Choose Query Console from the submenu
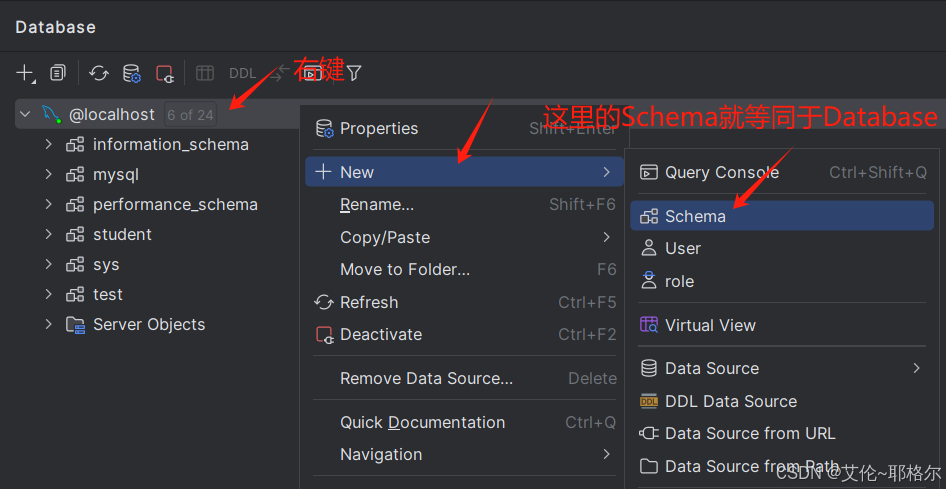Image resolution: width=946 pixels, height=489 pixels. (x=721, y=172)
